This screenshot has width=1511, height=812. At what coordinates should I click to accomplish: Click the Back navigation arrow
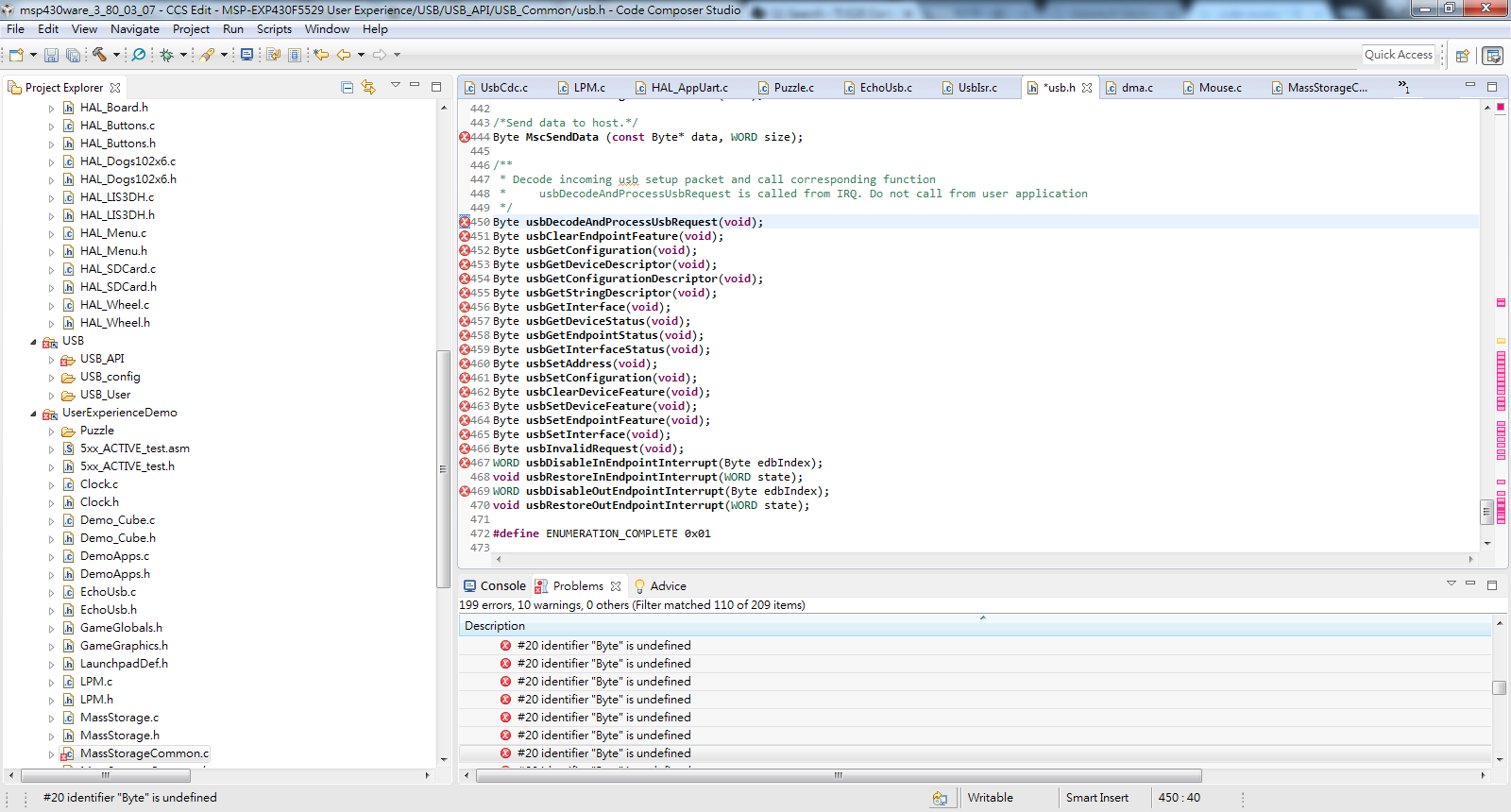click(344, 55)
